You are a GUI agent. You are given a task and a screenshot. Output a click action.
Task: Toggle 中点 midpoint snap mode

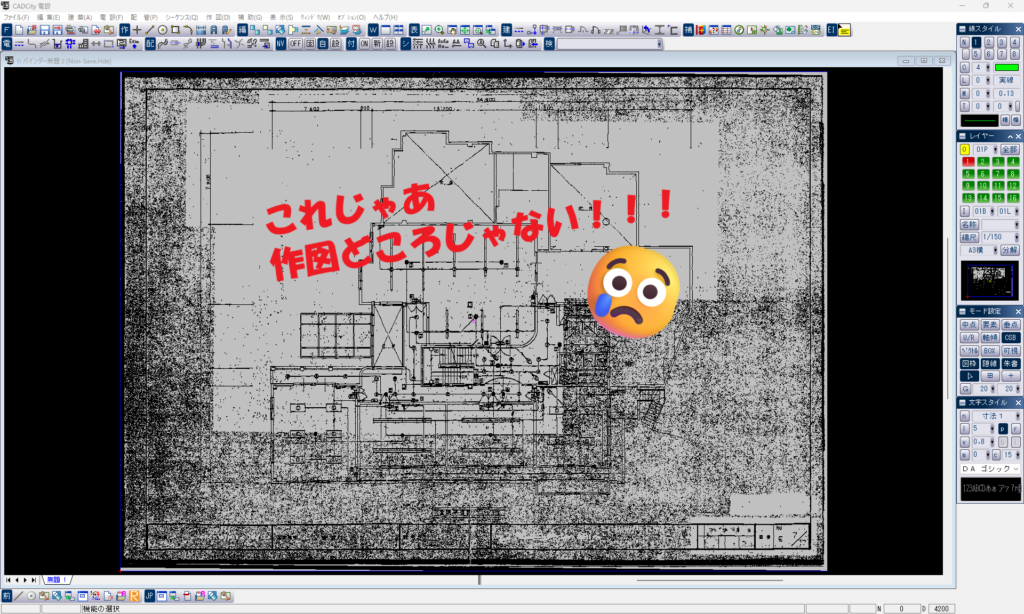tap(968, 325)
